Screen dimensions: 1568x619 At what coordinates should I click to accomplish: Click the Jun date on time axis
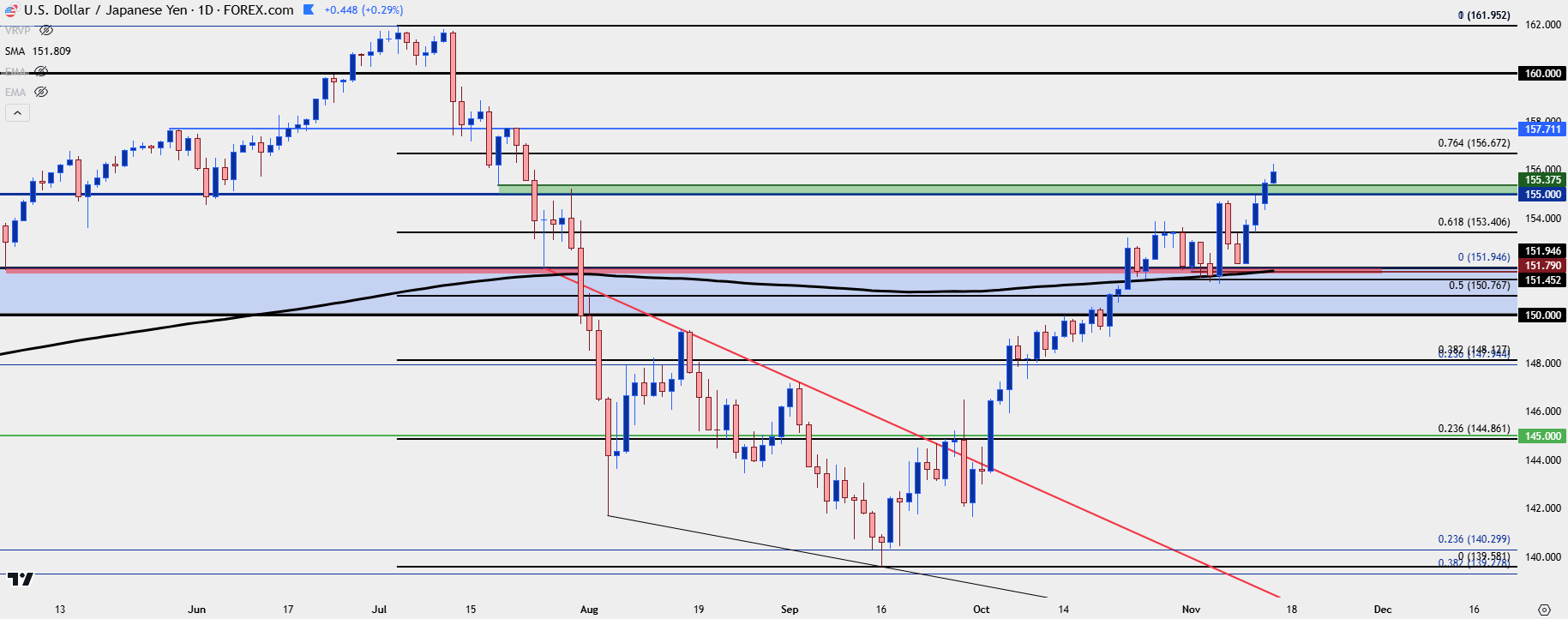tap(196, 610)
